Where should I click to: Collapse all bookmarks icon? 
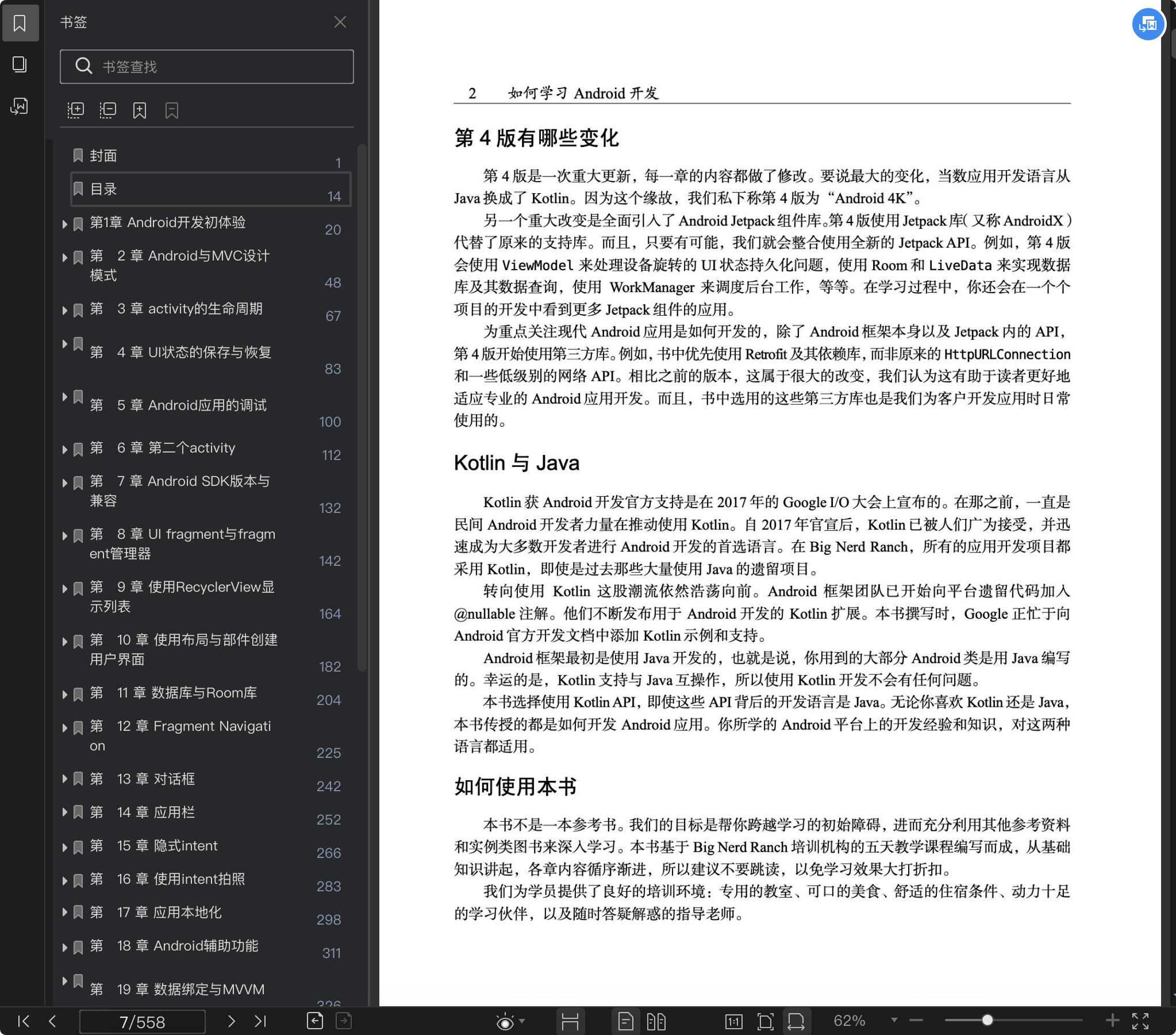107,110
